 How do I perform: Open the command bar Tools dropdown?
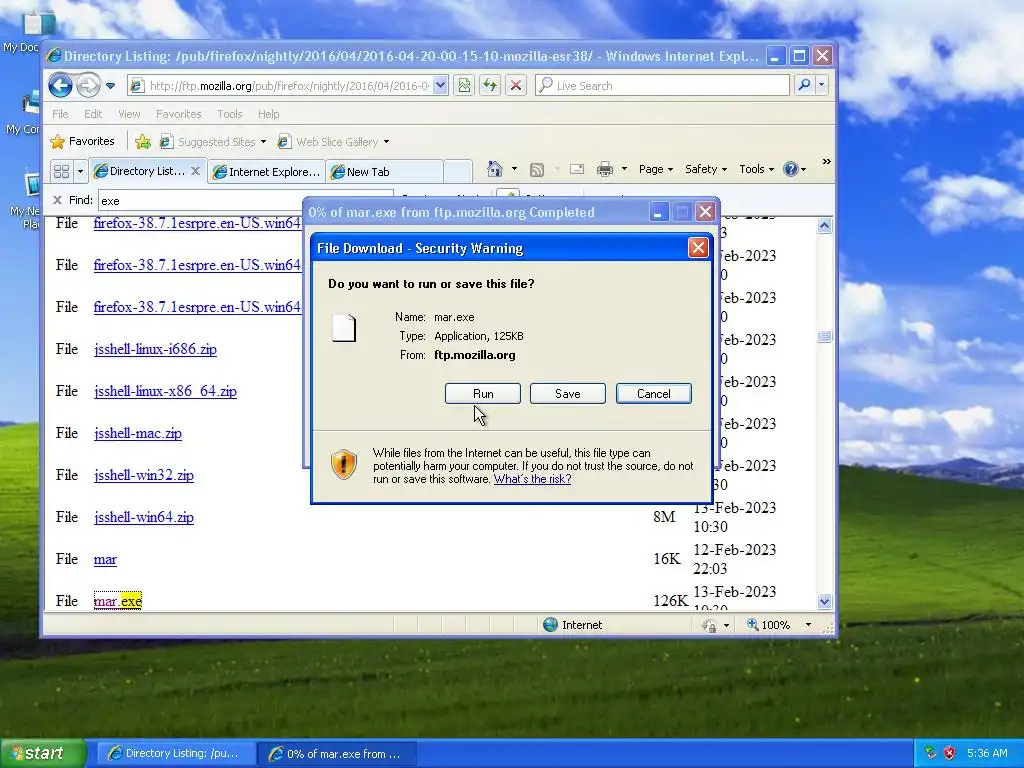756,169
